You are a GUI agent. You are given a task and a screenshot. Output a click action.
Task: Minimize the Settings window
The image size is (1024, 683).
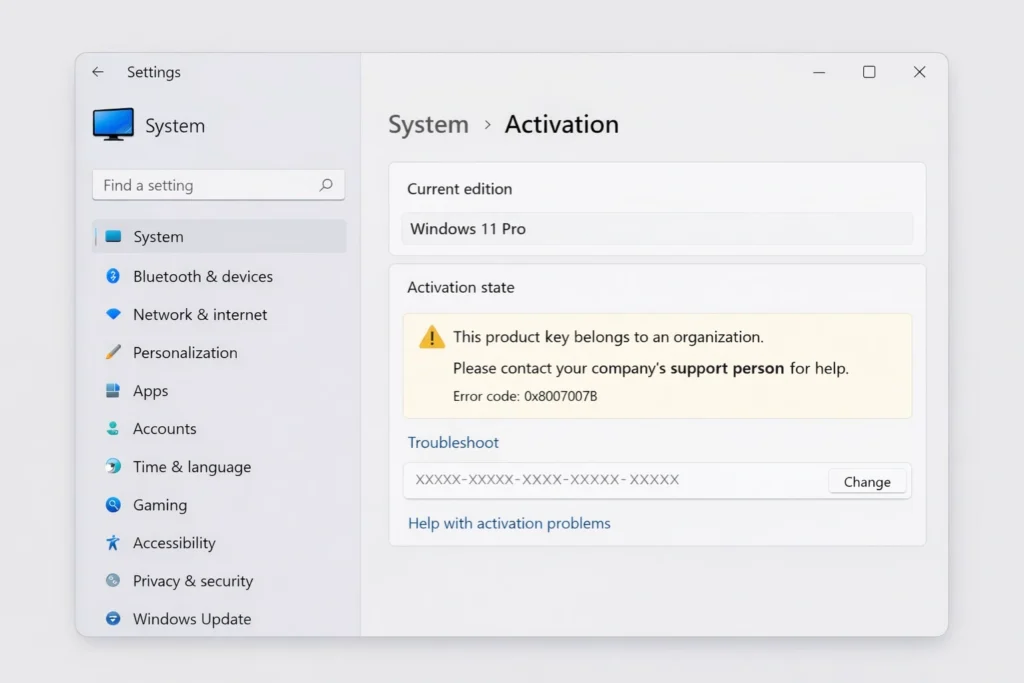coord(819,72)
